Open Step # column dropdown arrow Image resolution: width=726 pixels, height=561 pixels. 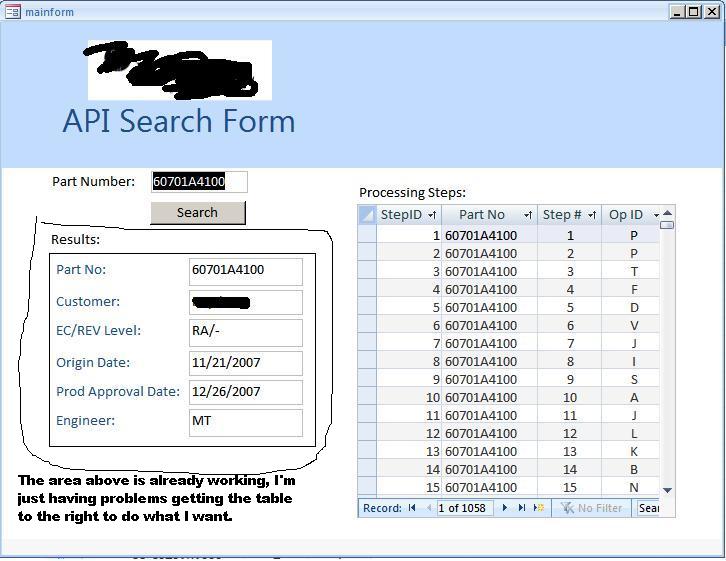592,215
